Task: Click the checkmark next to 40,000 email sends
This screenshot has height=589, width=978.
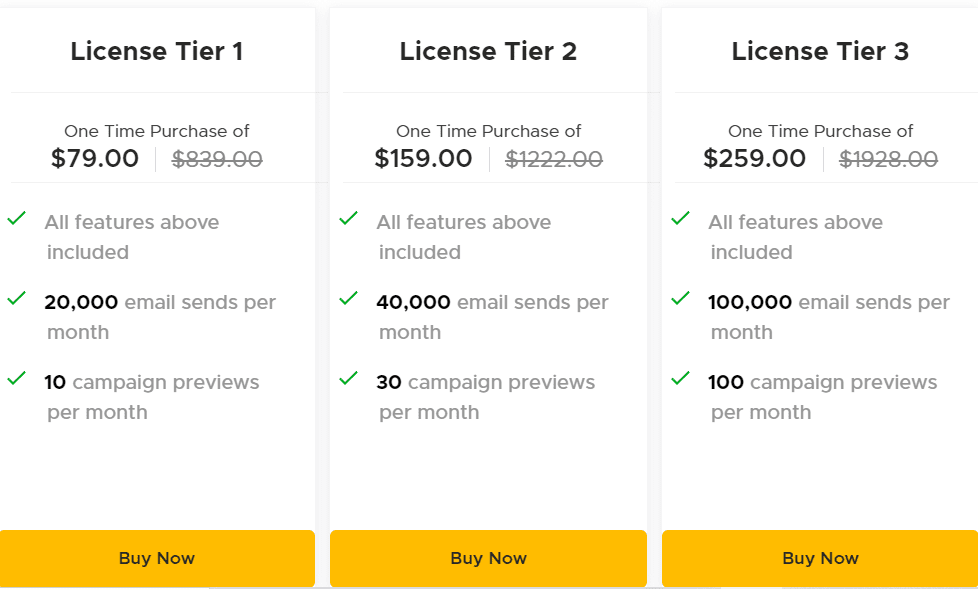Action: [x=349, y=297]
